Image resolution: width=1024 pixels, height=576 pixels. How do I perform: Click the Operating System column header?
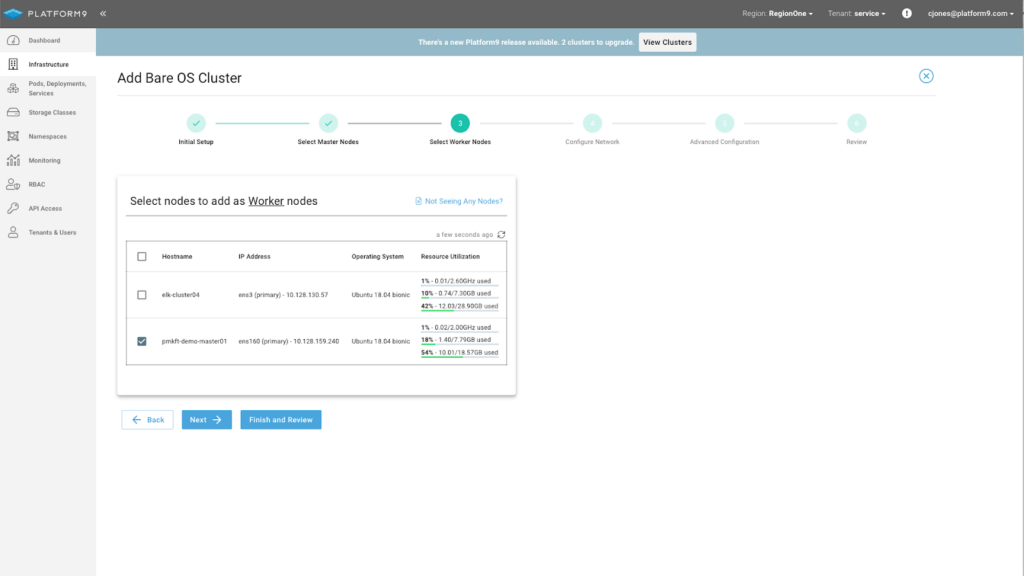click(x=377, y=257)
